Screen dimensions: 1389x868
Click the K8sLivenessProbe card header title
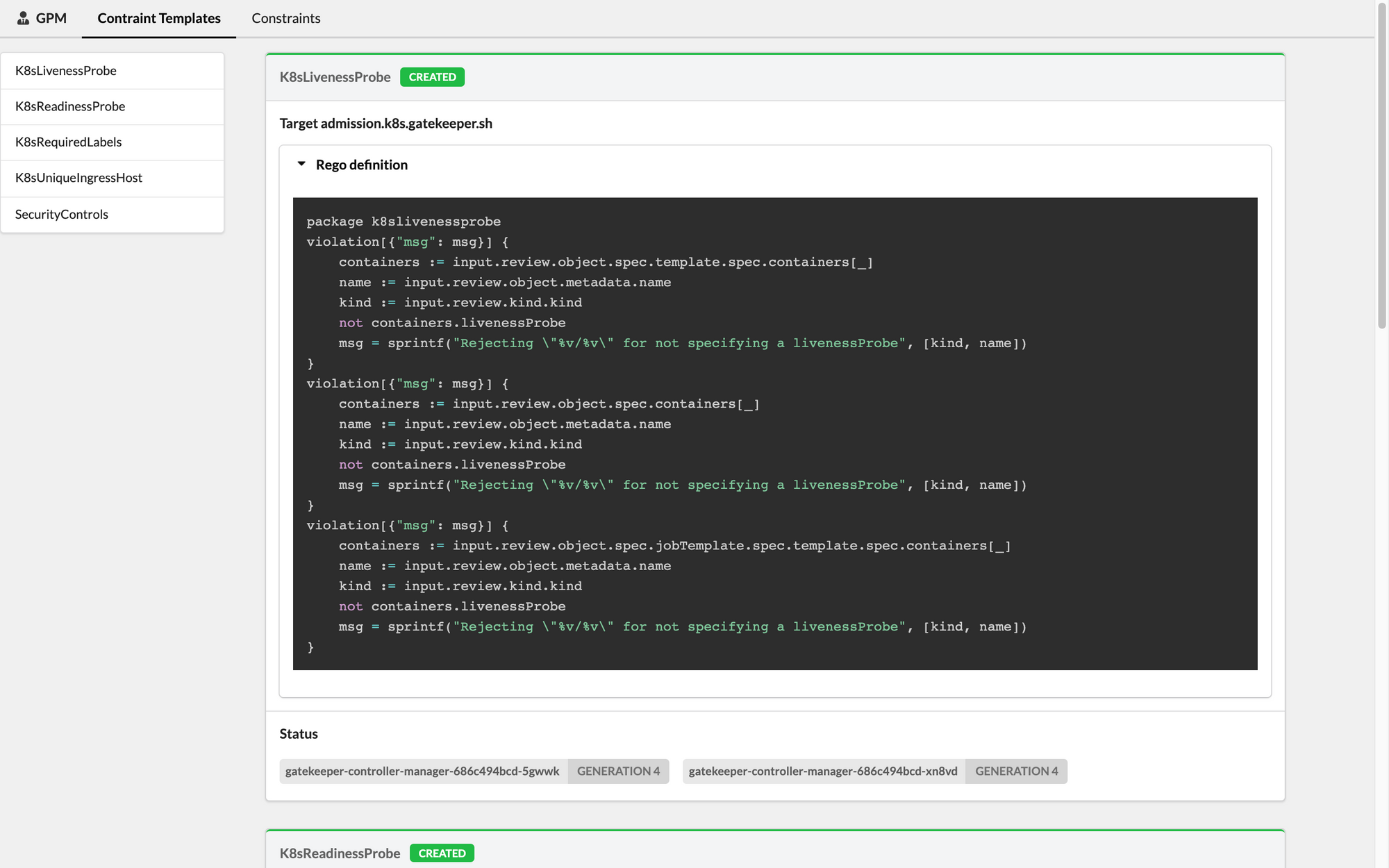coord(335,77)
